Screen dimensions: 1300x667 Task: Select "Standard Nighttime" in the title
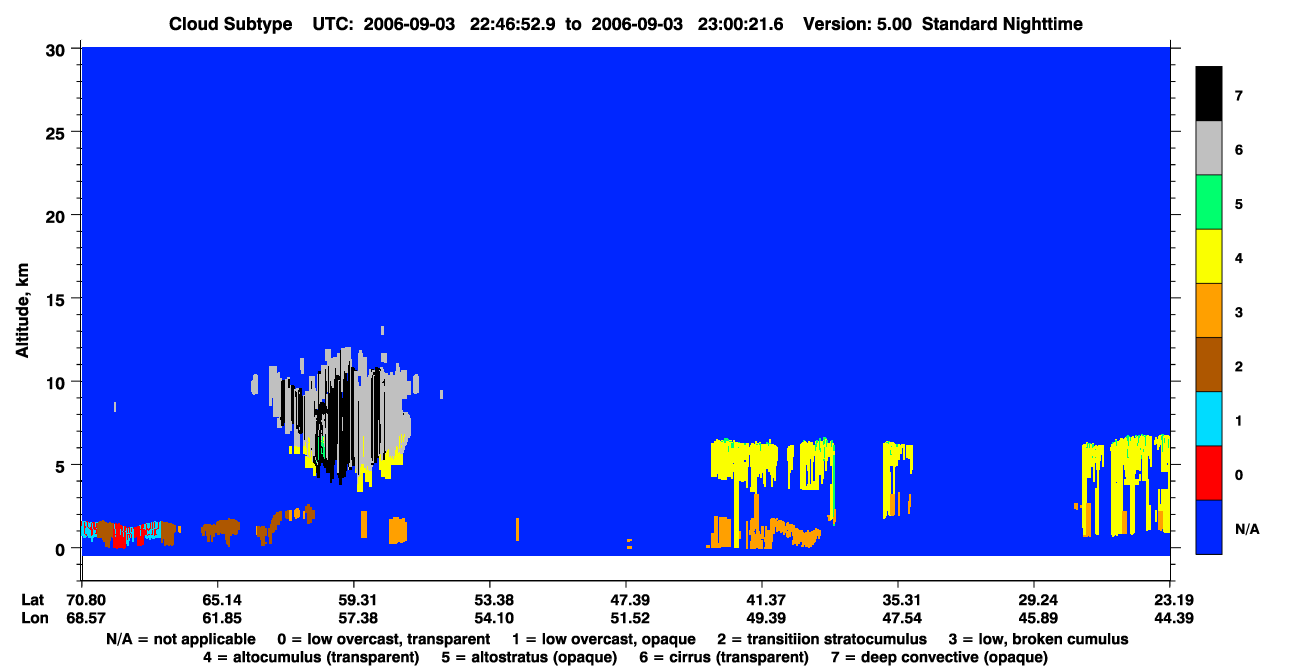tap(1002, 24)
